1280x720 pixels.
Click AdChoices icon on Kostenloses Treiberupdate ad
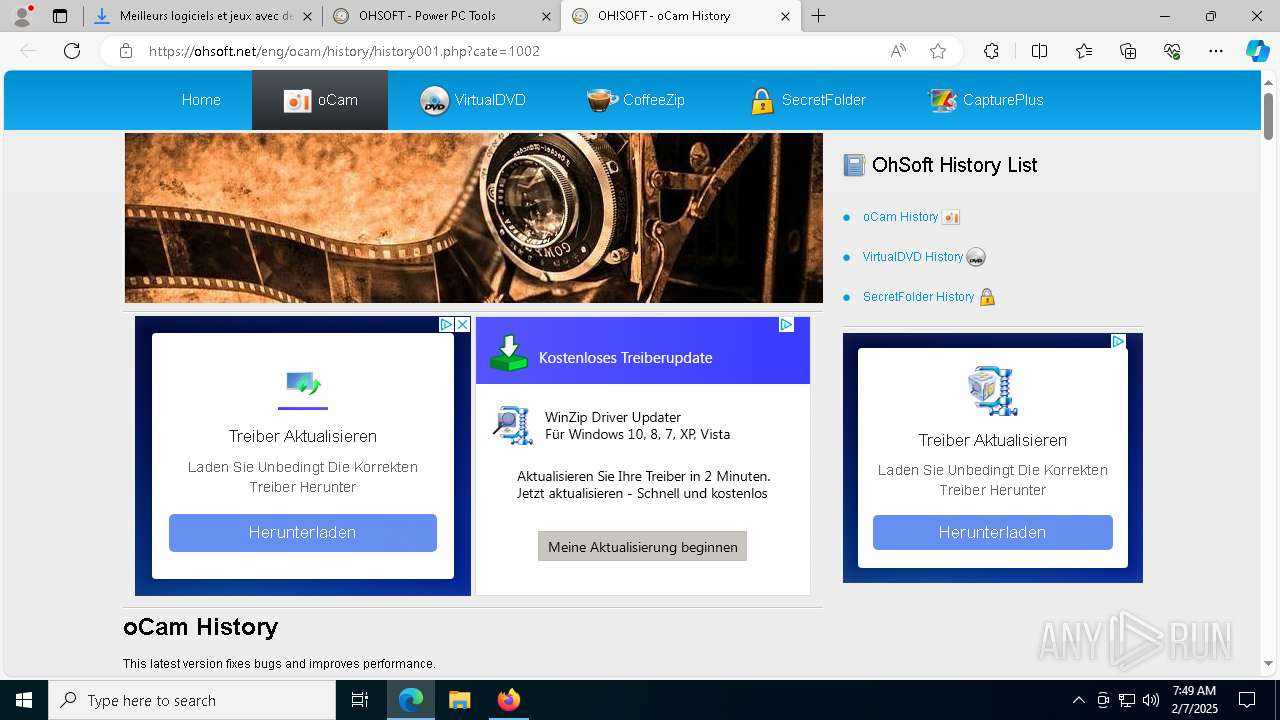[786, 325]
